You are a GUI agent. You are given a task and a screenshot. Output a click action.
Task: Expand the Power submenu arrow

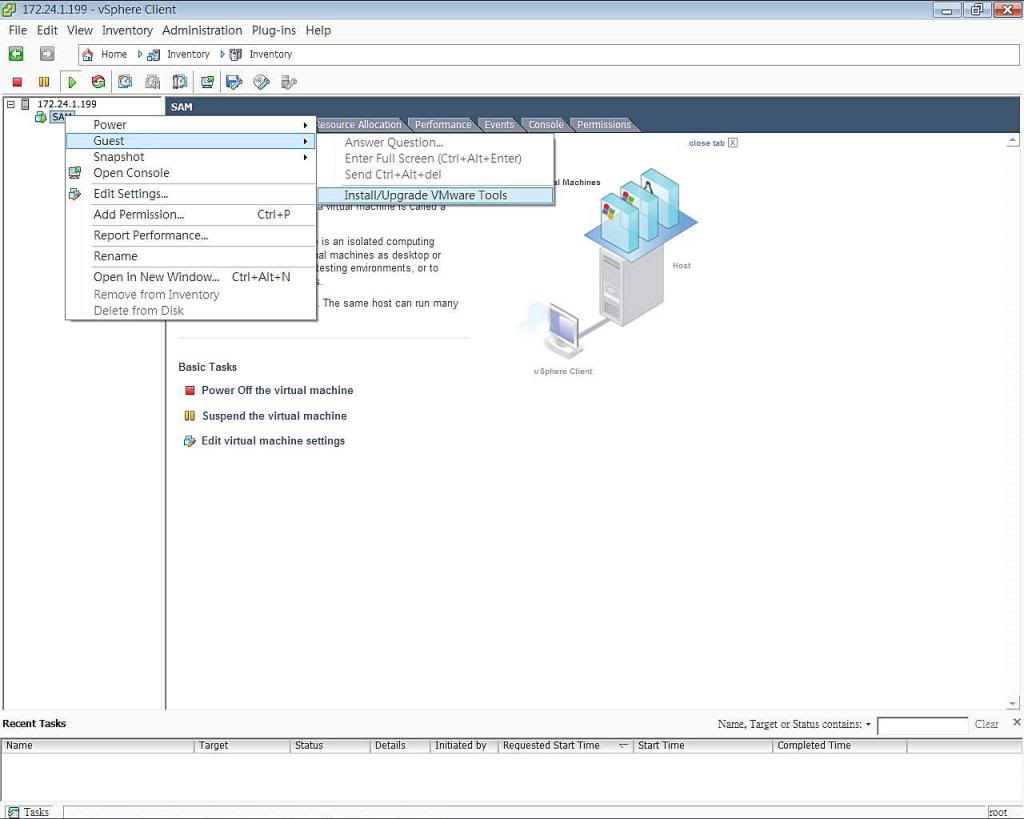click(x=305, y=125)
